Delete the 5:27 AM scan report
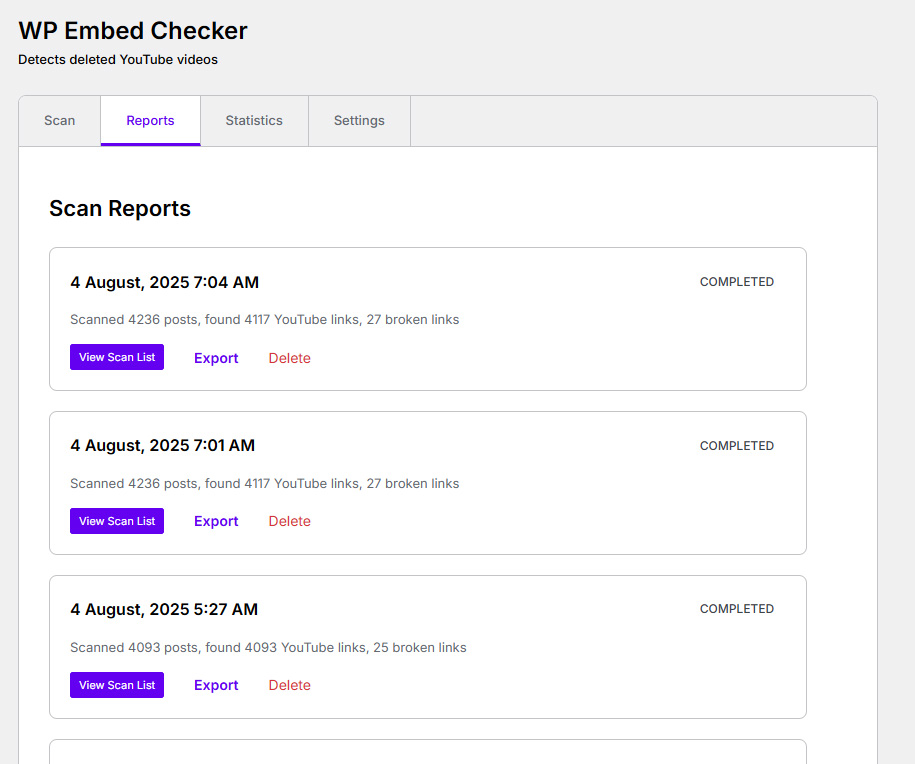This screenshot has width=915, height=764. point(289,685)
